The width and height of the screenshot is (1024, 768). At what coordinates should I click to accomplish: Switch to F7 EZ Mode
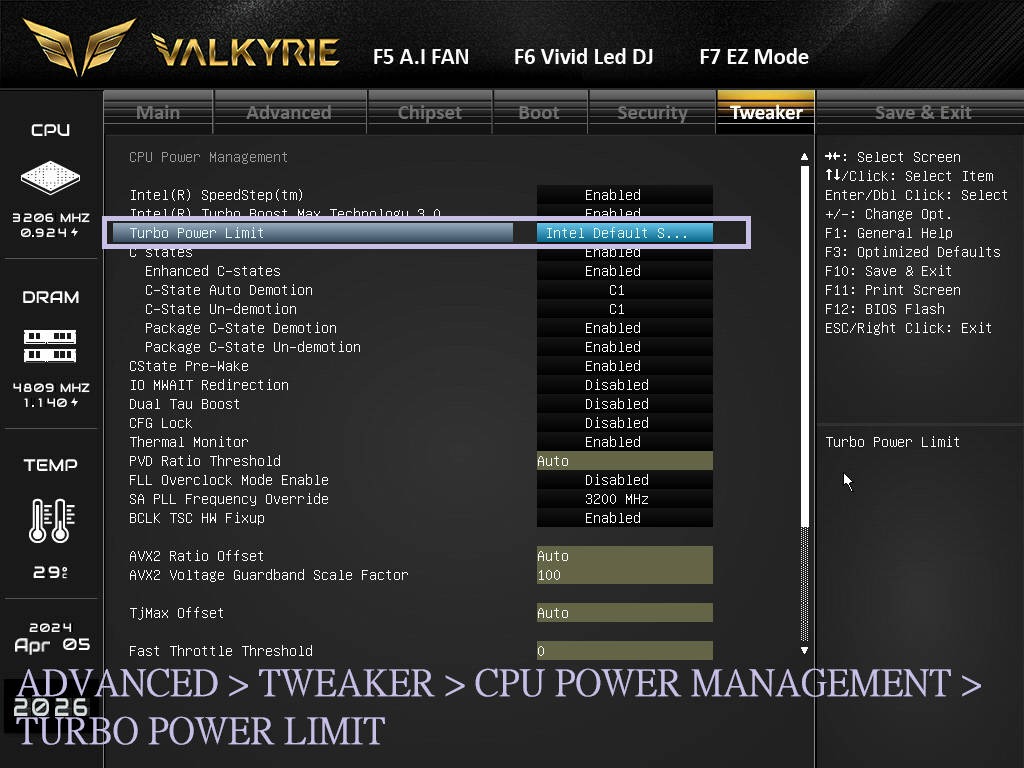click(x=754, y=57)
